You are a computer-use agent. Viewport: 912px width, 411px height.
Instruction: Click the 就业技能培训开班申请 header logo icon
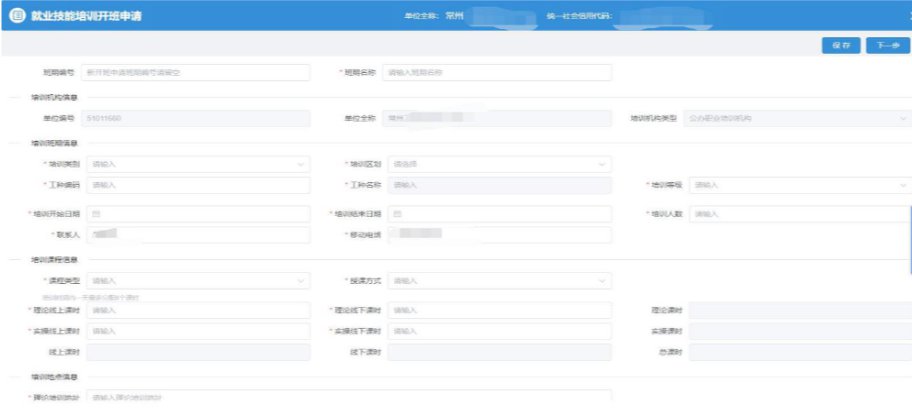(x=16, y=16)
